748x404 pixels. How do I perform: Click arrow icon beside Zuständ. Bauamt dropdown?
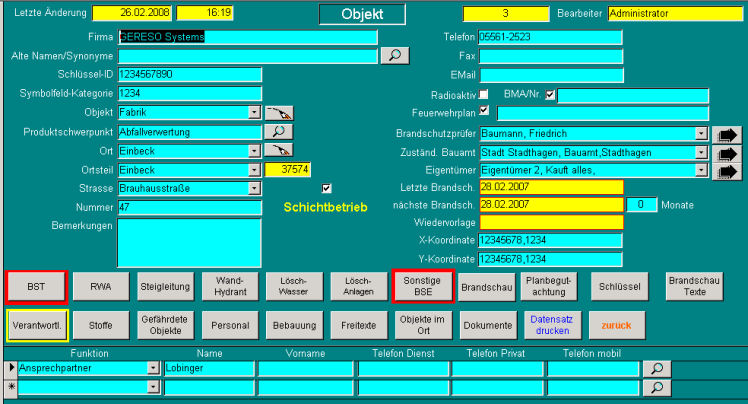tap(727, 152)
